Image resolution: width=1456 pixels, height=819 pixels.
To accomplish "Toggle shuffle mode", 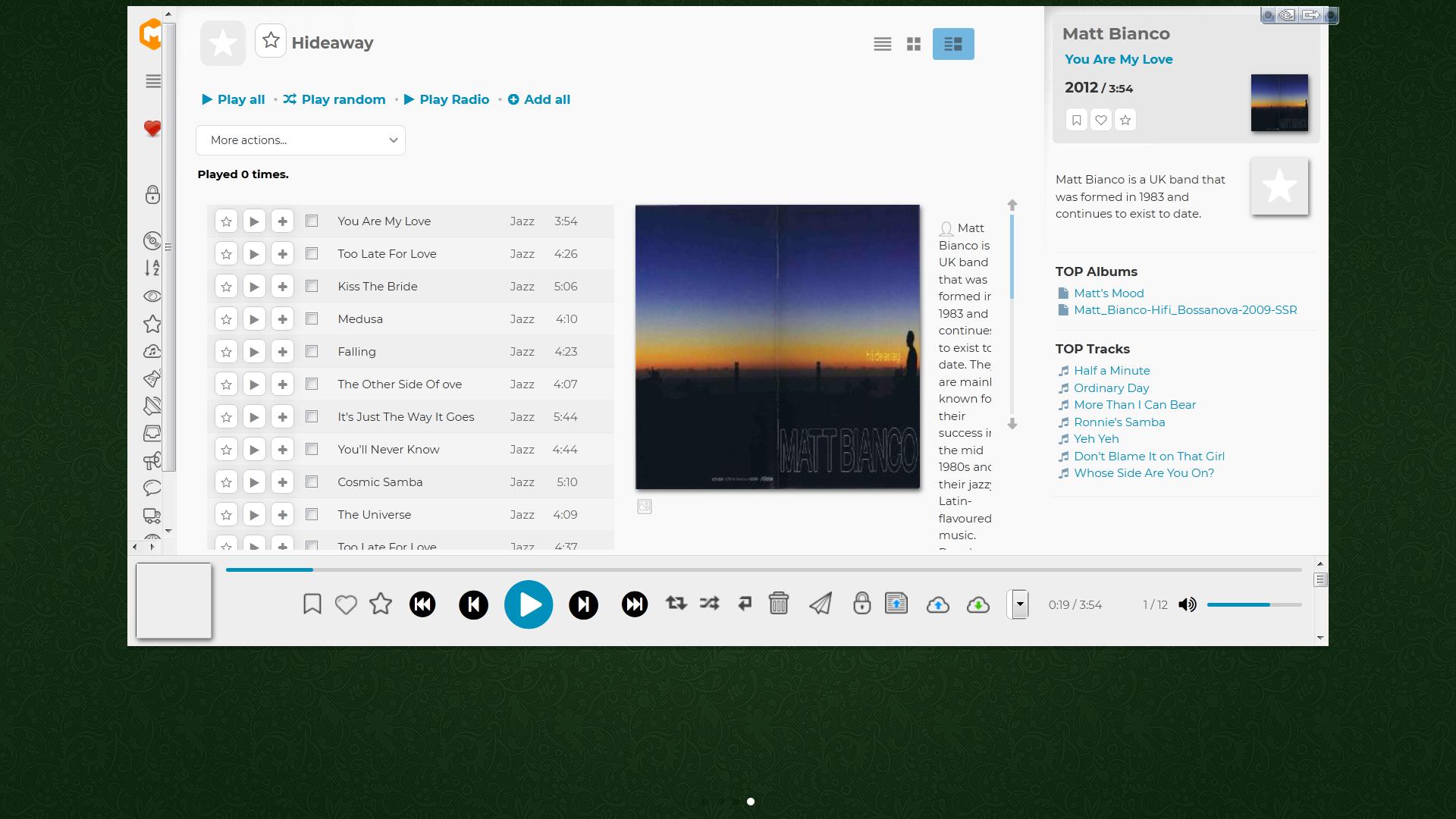I will point(710,604).
